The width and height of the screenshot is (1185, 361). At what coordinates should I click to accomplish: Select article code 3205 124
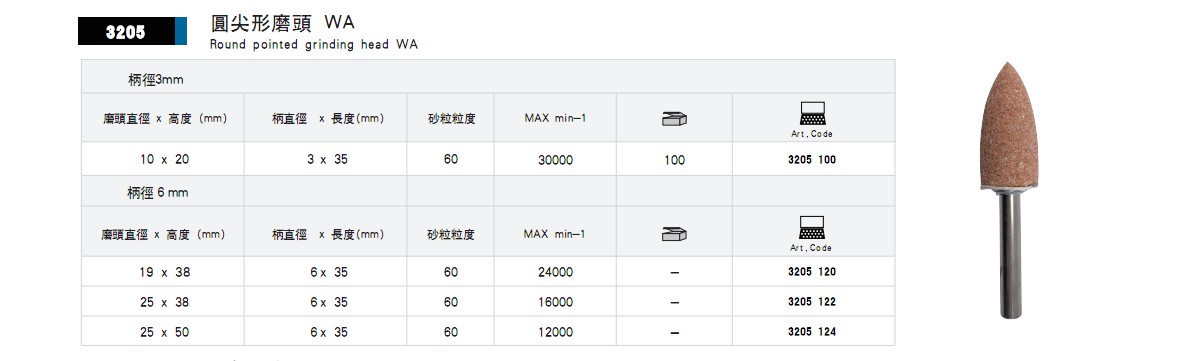[x=812, y=332]
